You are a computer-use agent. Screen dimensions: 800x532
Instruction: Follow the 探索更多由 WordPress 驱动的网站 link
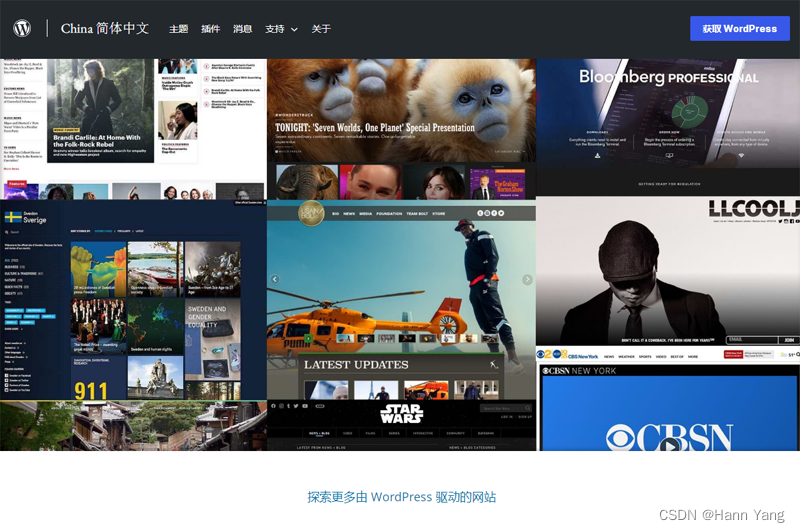(x=401, y=497)
